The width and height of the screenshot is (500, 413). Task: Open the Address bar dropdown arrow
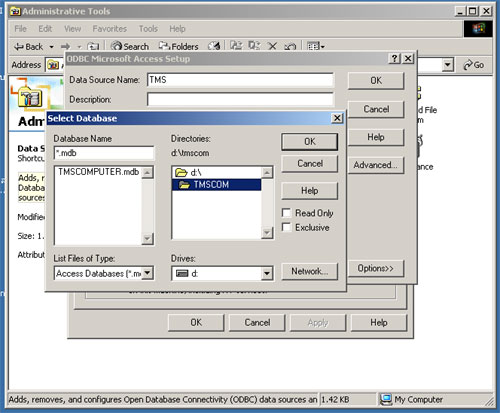(448, 65)
